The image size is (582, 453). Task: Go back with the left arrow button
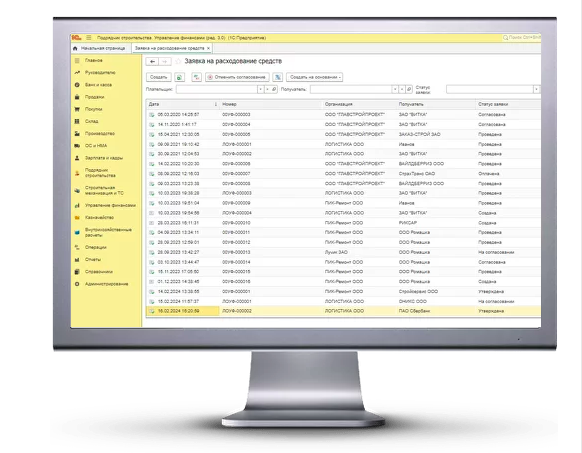(153, 62)
